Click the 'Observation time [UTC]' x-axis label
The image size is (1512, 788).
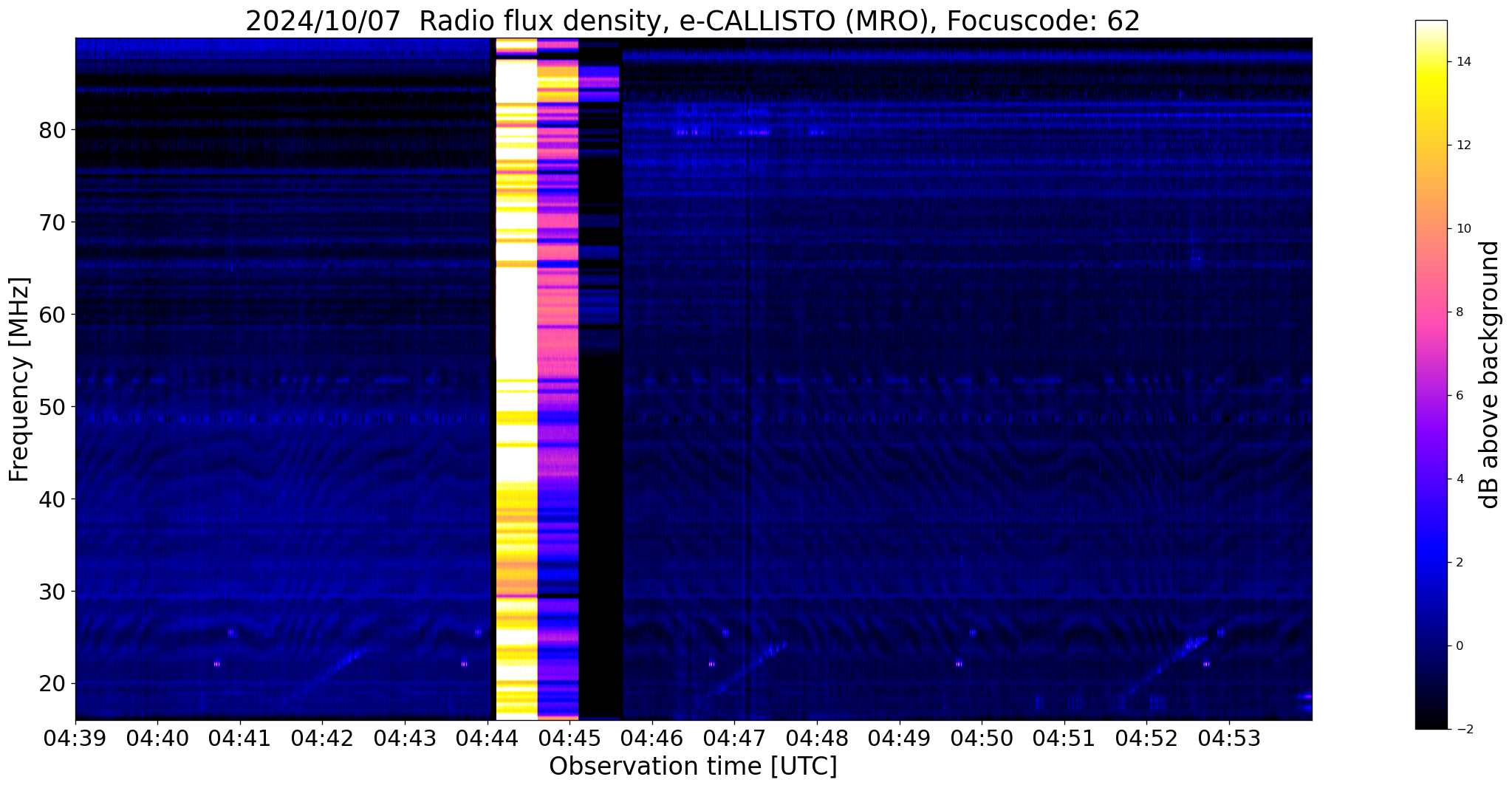(693, 767)
